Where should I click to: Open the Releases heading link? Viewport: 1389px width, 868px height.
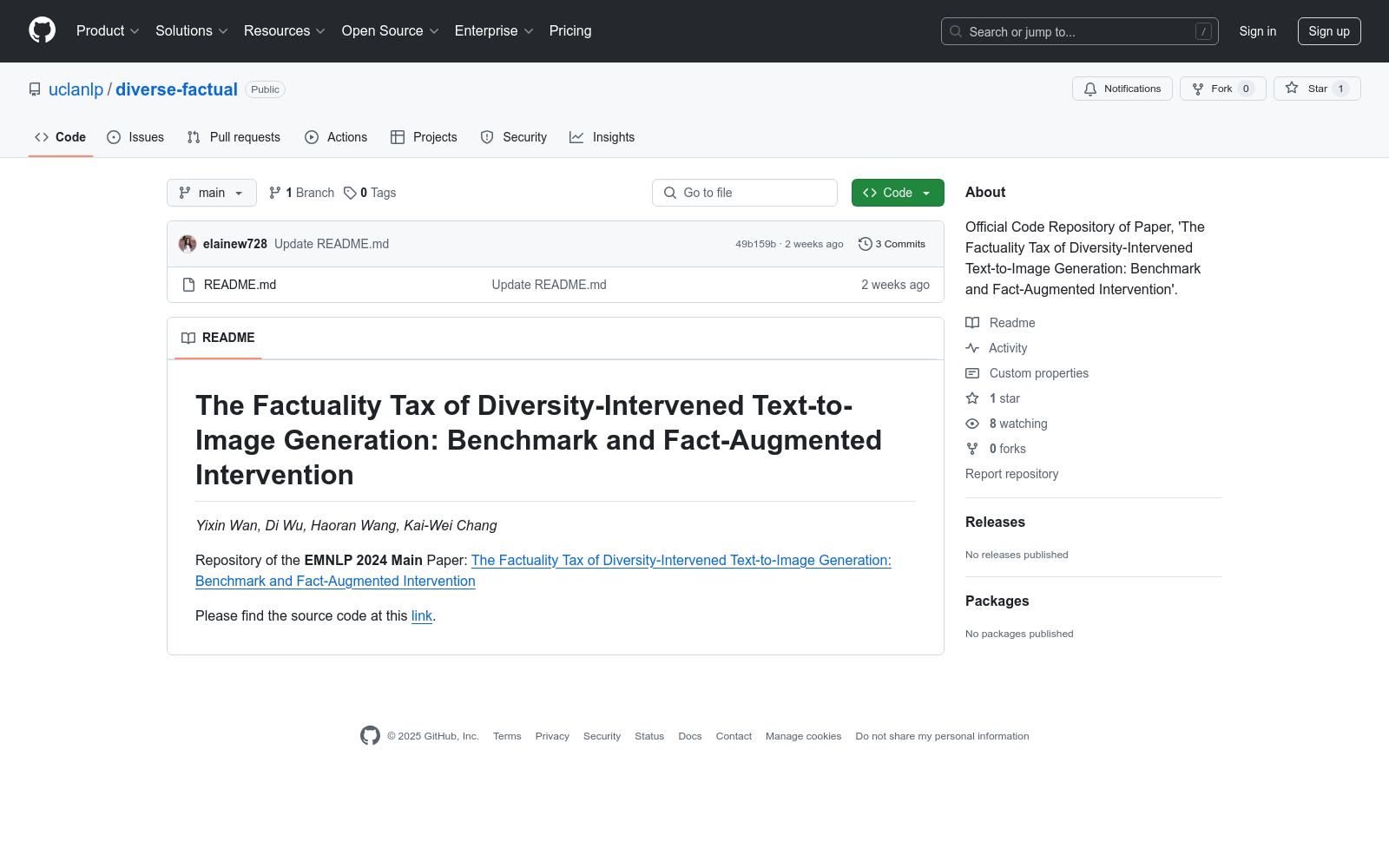pyautogui.click(x=995, y=522)
